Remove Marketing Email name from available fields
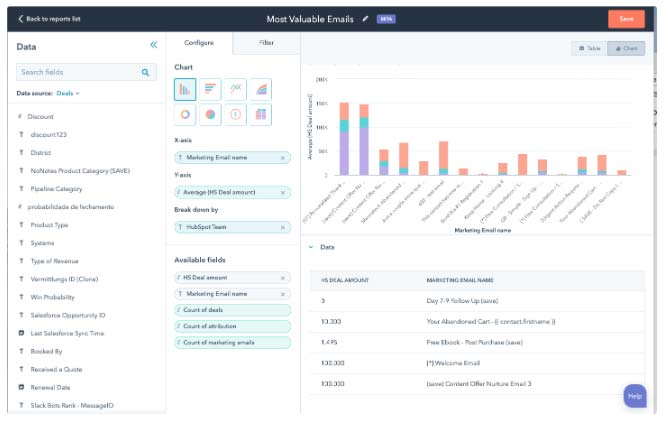The image size is (668, 426). tap(282, 294)
